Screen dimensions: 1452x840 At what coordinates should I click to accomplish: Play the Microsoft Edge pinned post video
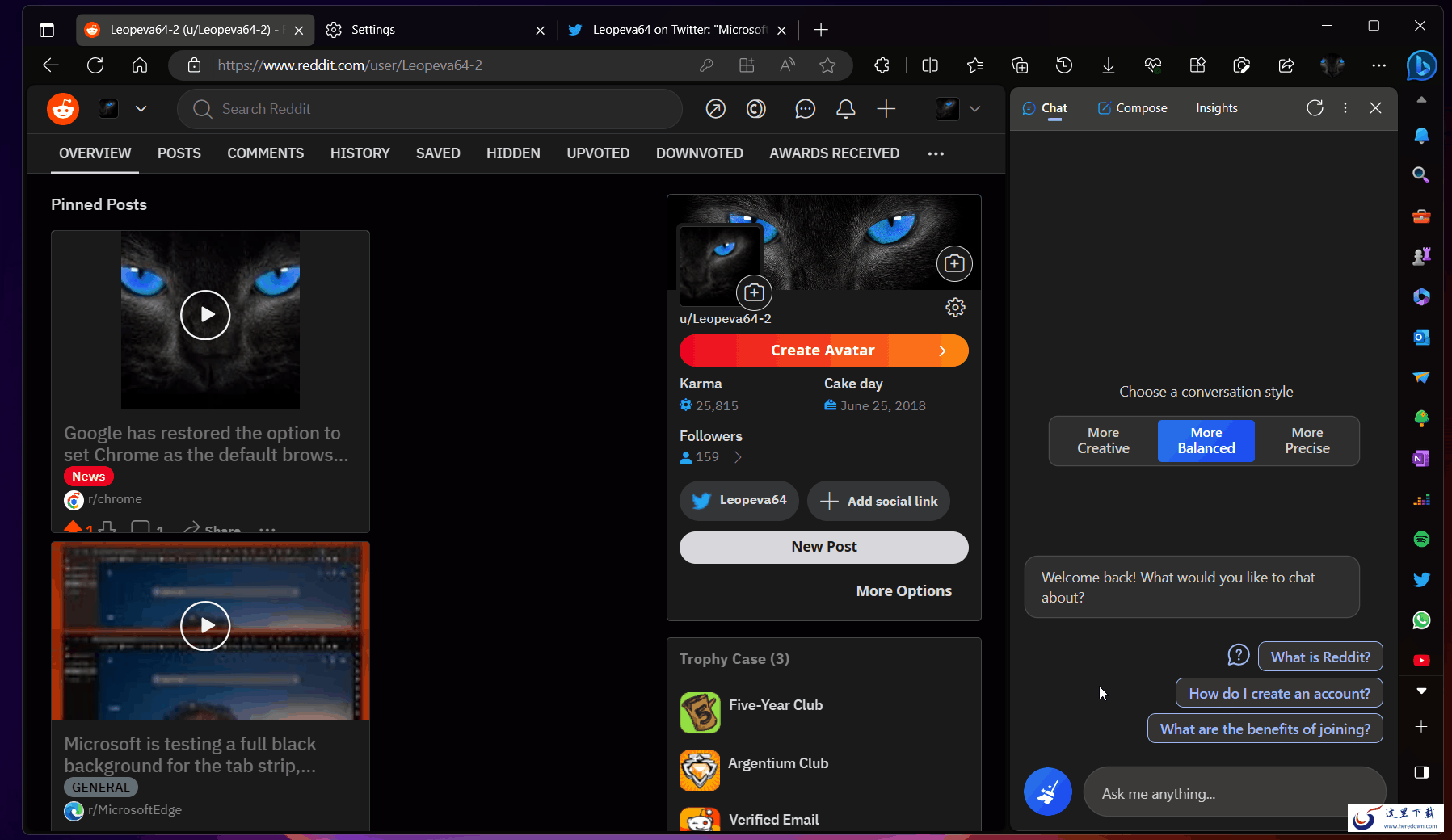pyautogui.click(x=205, y=626)
